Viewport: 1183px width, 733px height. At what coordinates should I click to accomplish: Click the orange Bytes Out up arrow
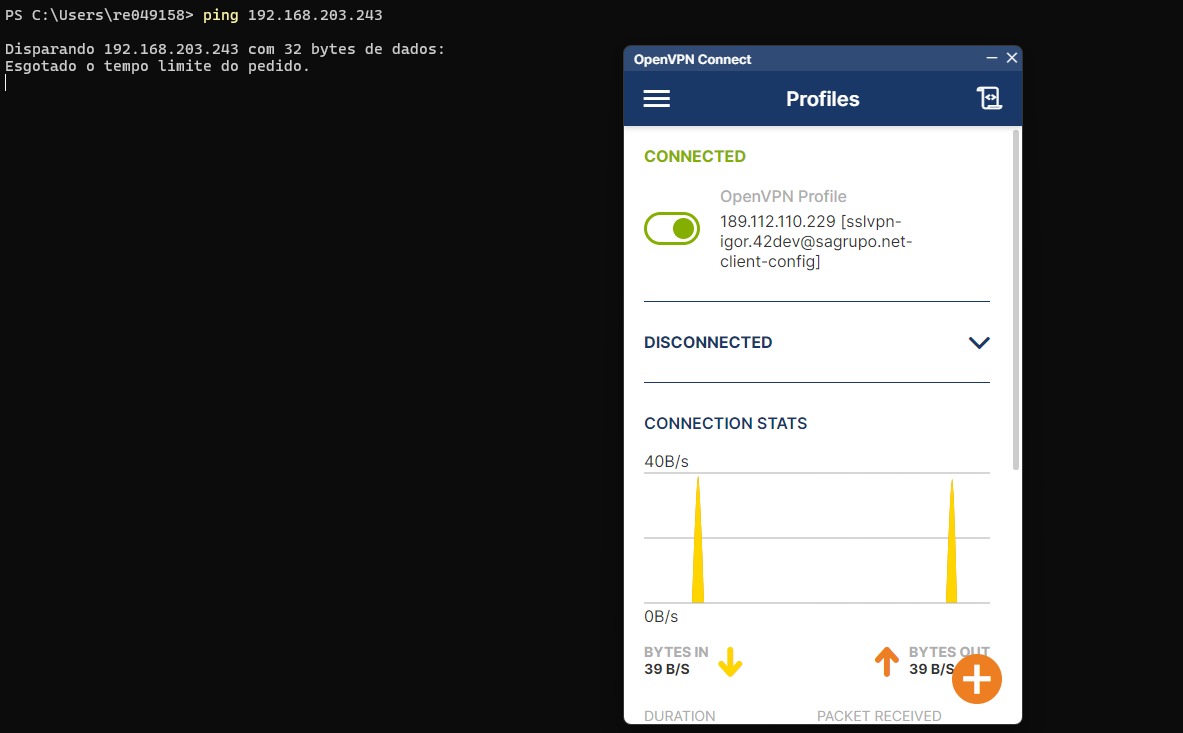click(x=886, y=662)
